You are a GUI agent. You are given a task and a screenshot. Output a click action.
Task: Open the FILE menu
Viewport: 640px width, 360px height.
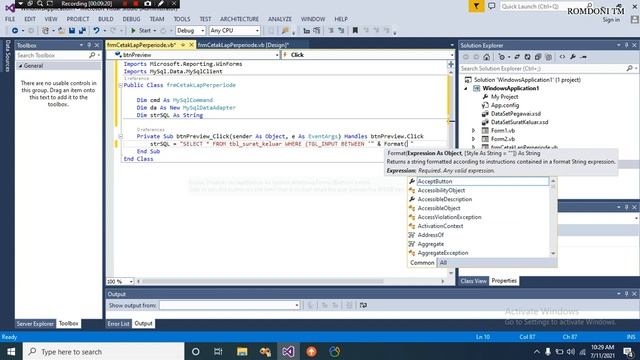pos(10,19)
